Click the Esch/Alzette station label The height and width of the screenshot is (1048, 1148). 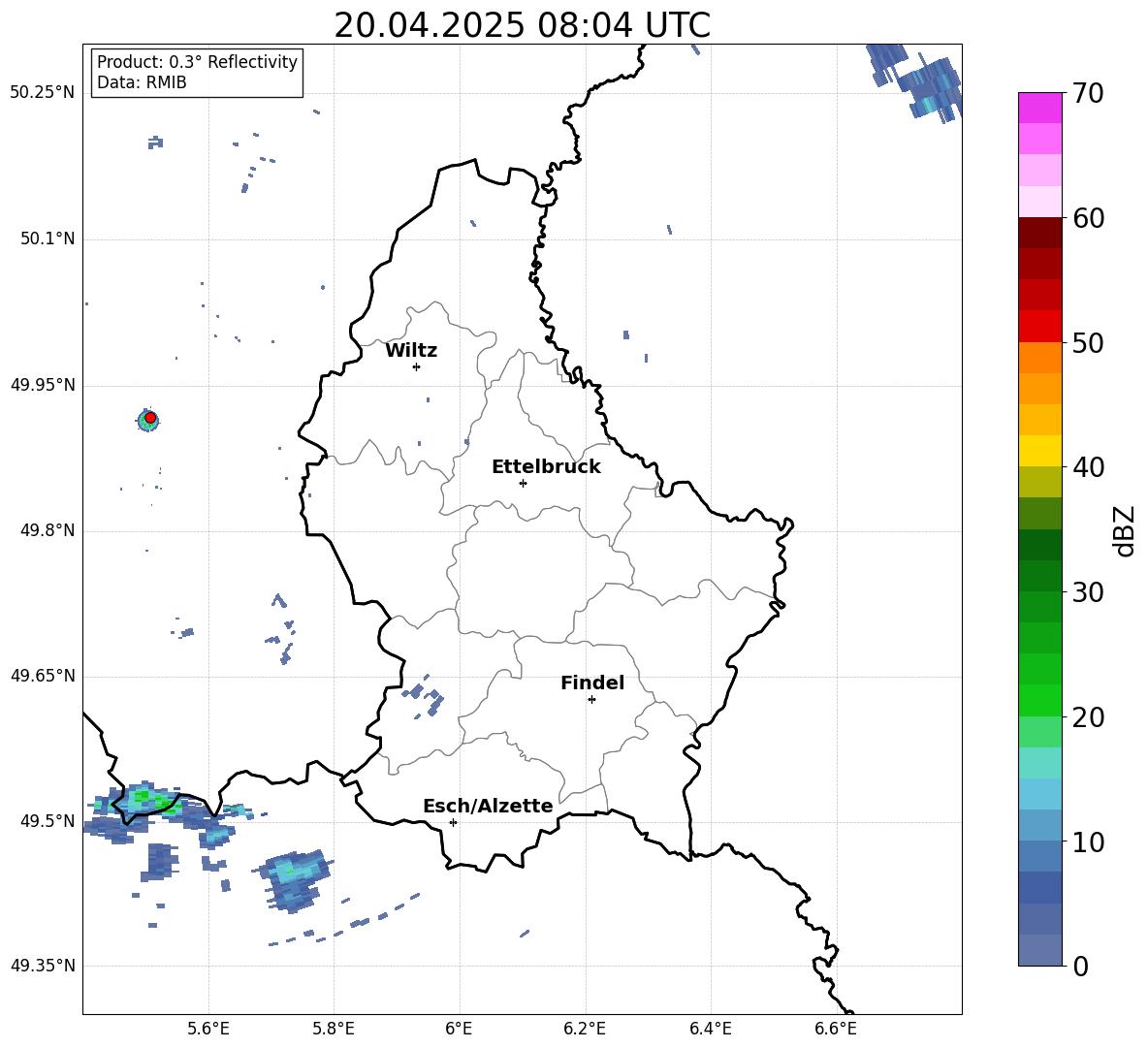click(488, 807)
